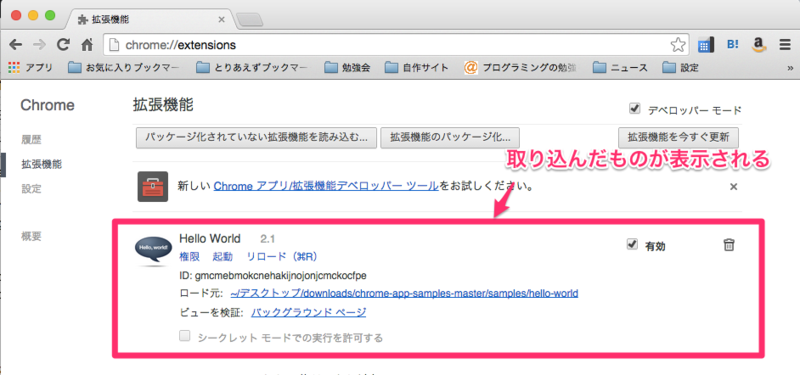Open the アプリ apps shortcut
Image resolution: width=800 pixels, height=375 pixels.
[31, 67]
